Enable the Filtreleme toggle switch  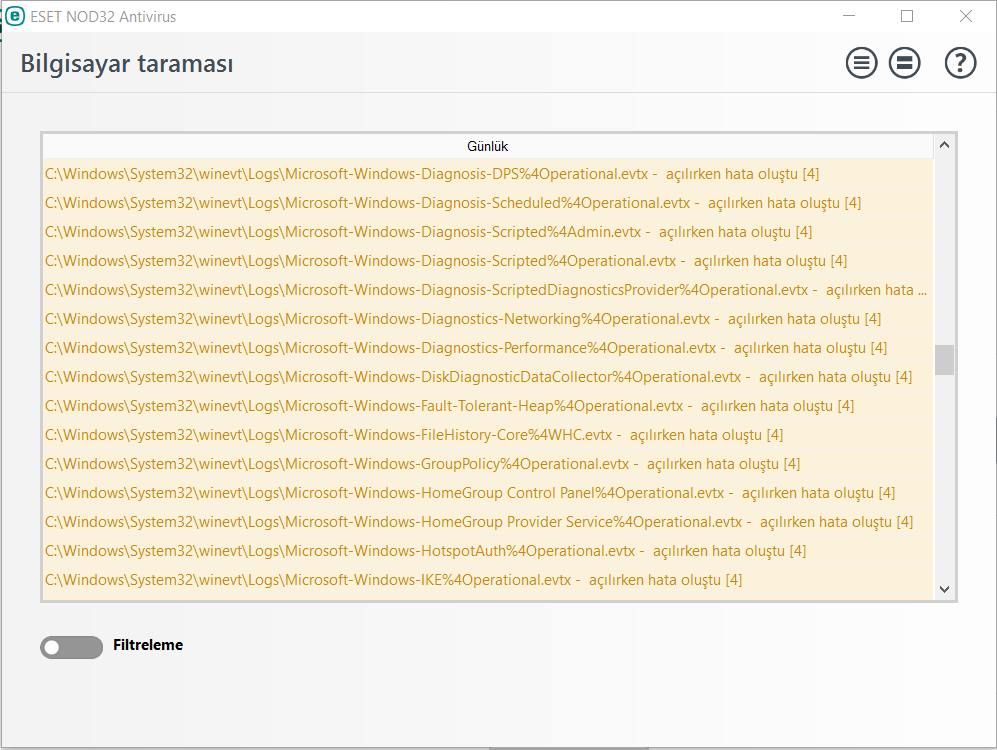[71, 647]
